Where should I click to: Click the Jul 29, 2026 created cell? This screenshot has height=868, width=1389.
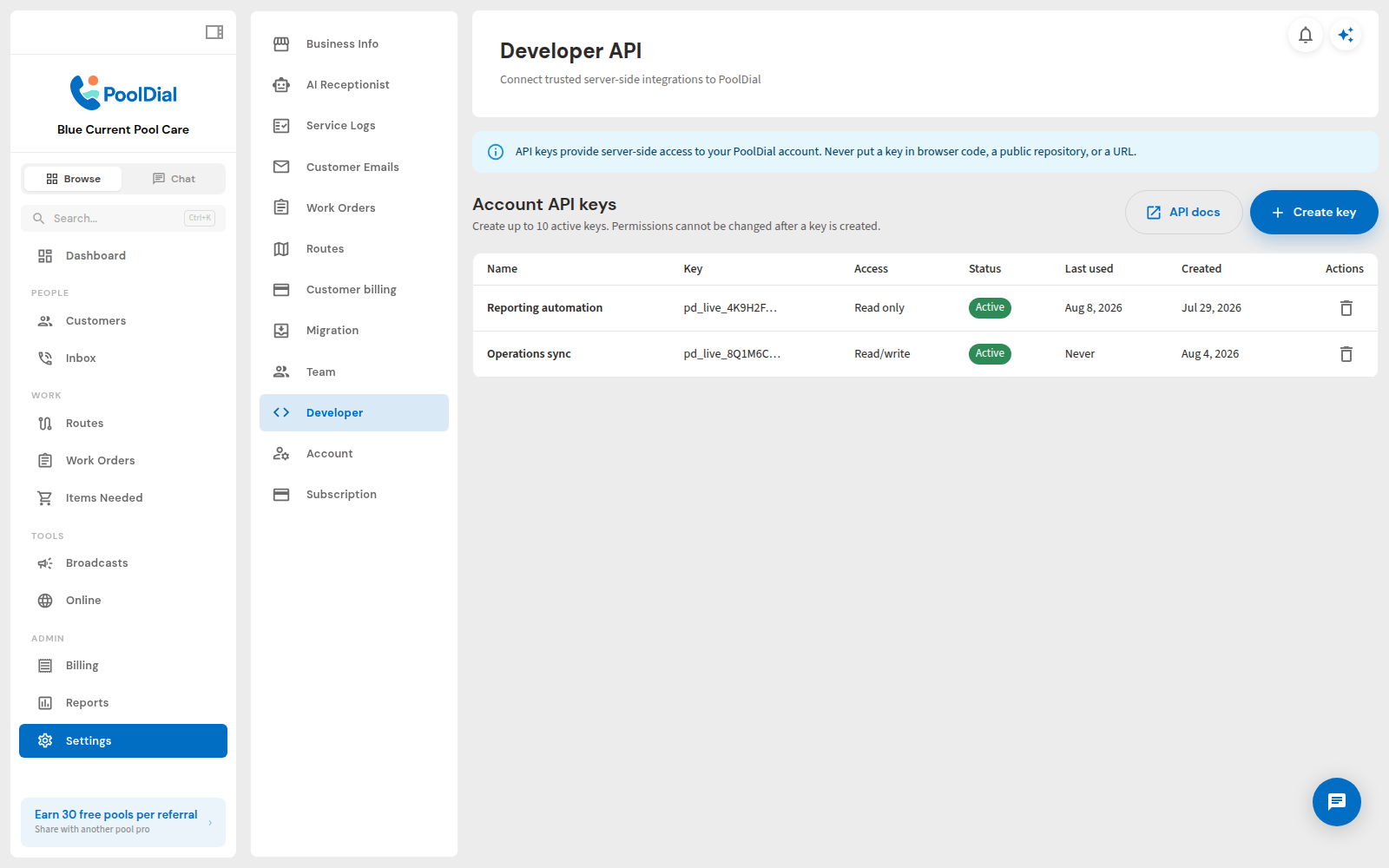coord(1211,308)
